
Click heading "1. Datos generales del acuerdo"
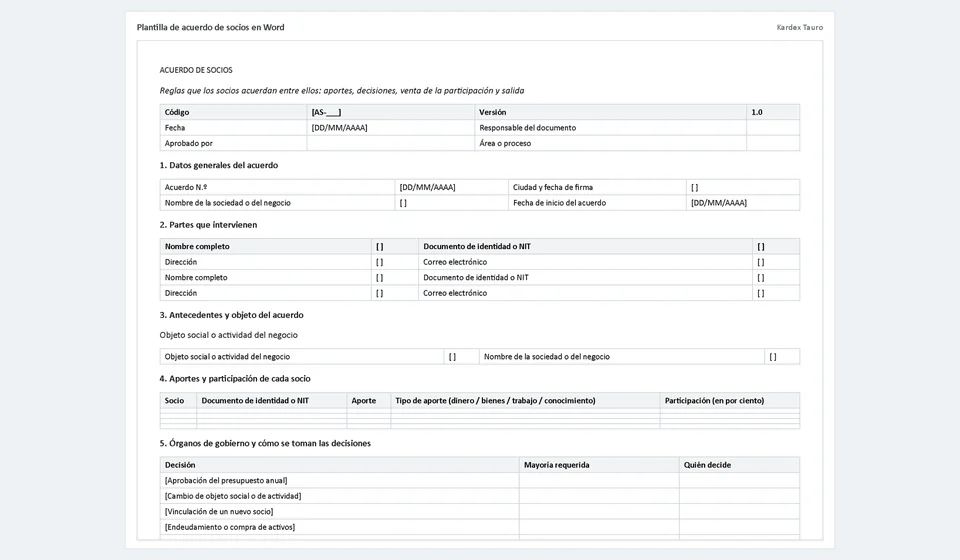click(x=219, y=165)
